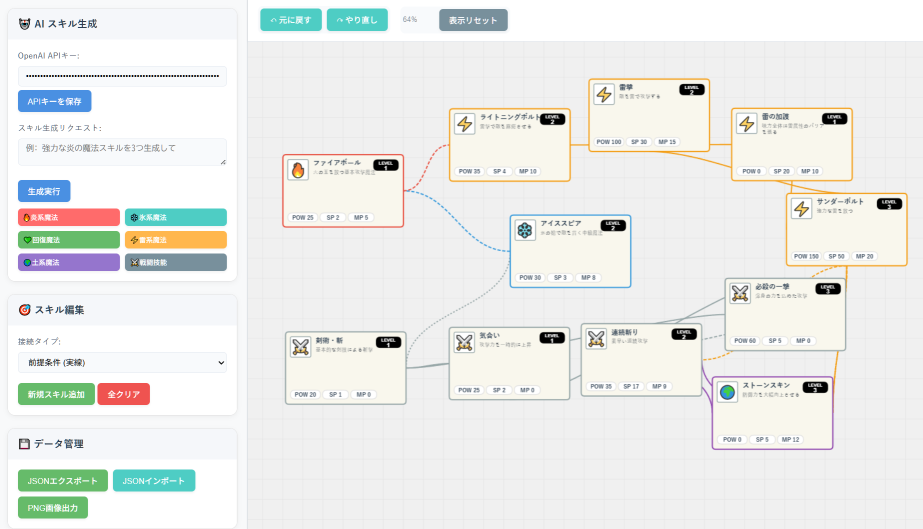
Task: Click the lightning icon on the 雷の加護 node
Action: click(747, 123)
